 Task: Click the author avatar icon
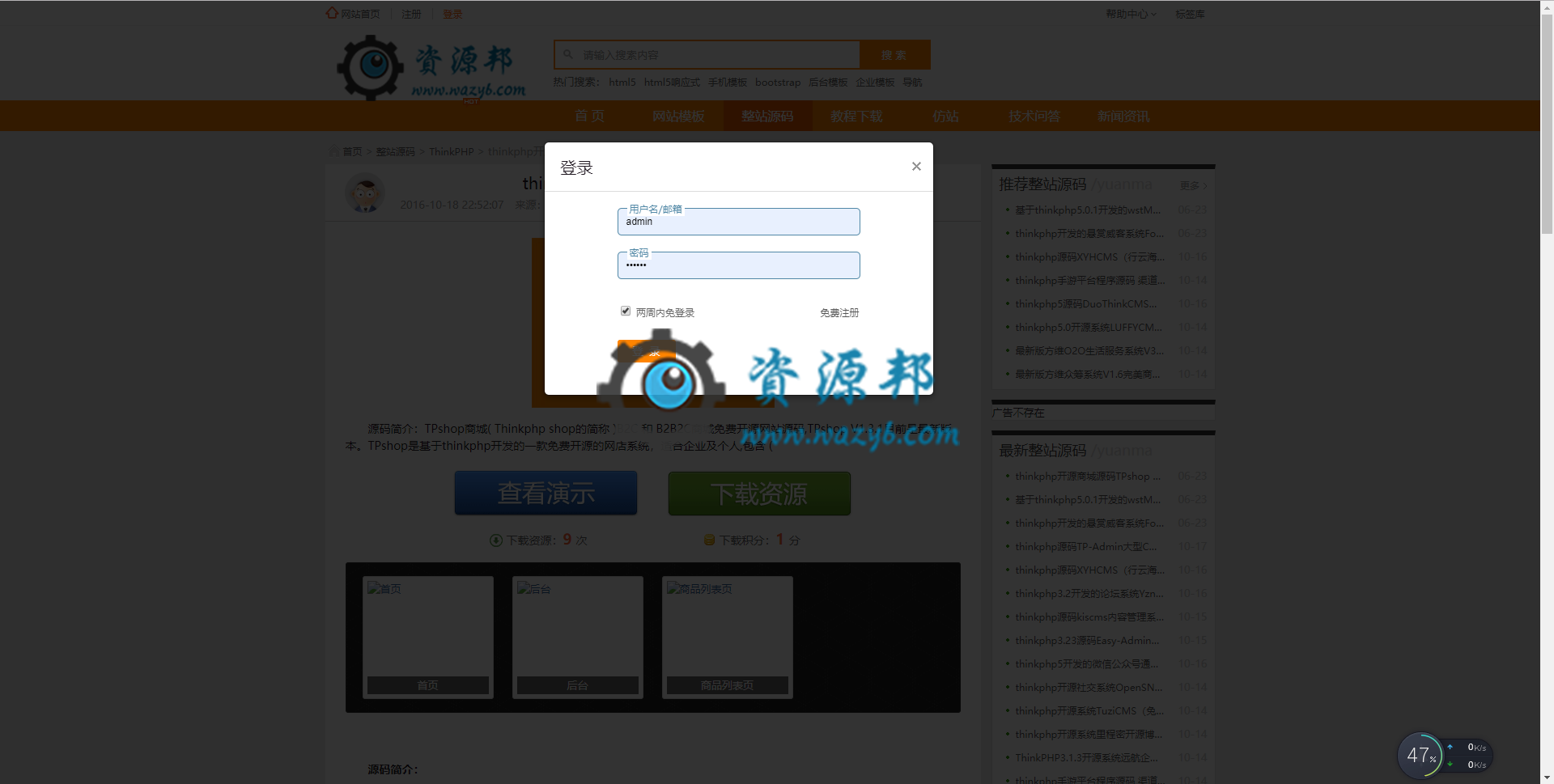click(365, 193)
